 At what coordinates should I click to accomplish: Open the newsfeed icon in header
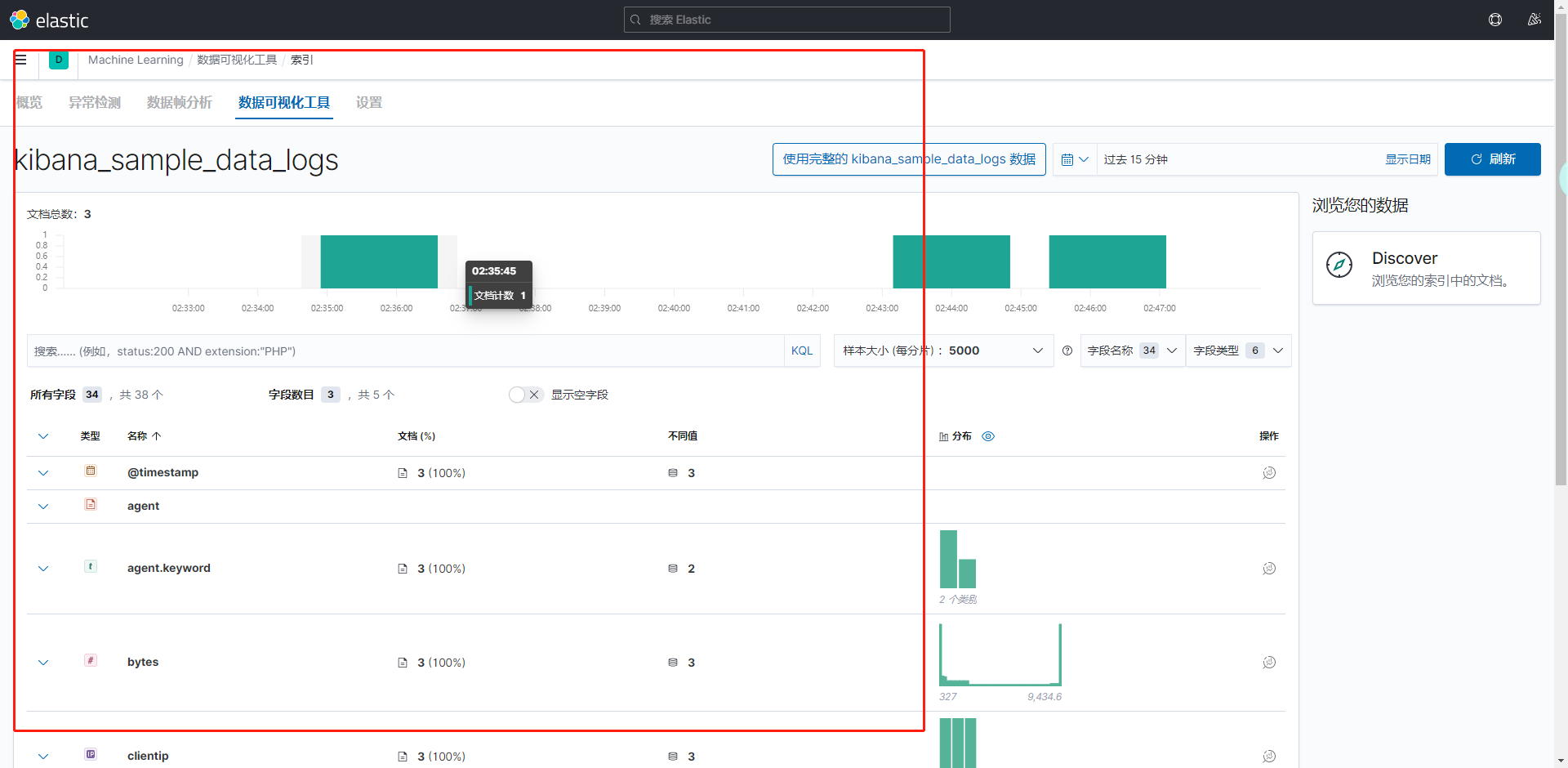pos(1535,20)
